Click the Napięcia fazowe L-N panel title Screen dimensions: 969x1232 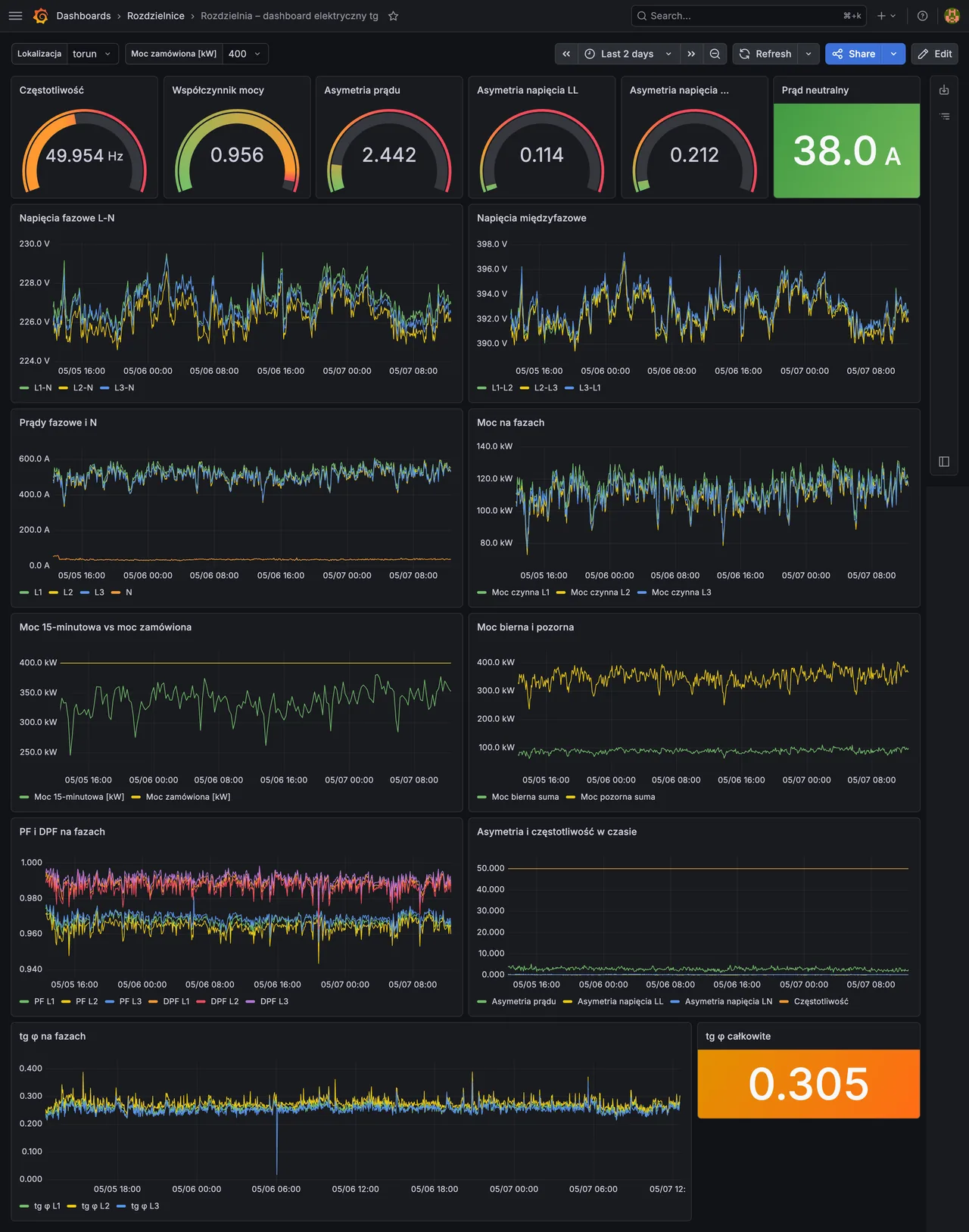(67, 218)
